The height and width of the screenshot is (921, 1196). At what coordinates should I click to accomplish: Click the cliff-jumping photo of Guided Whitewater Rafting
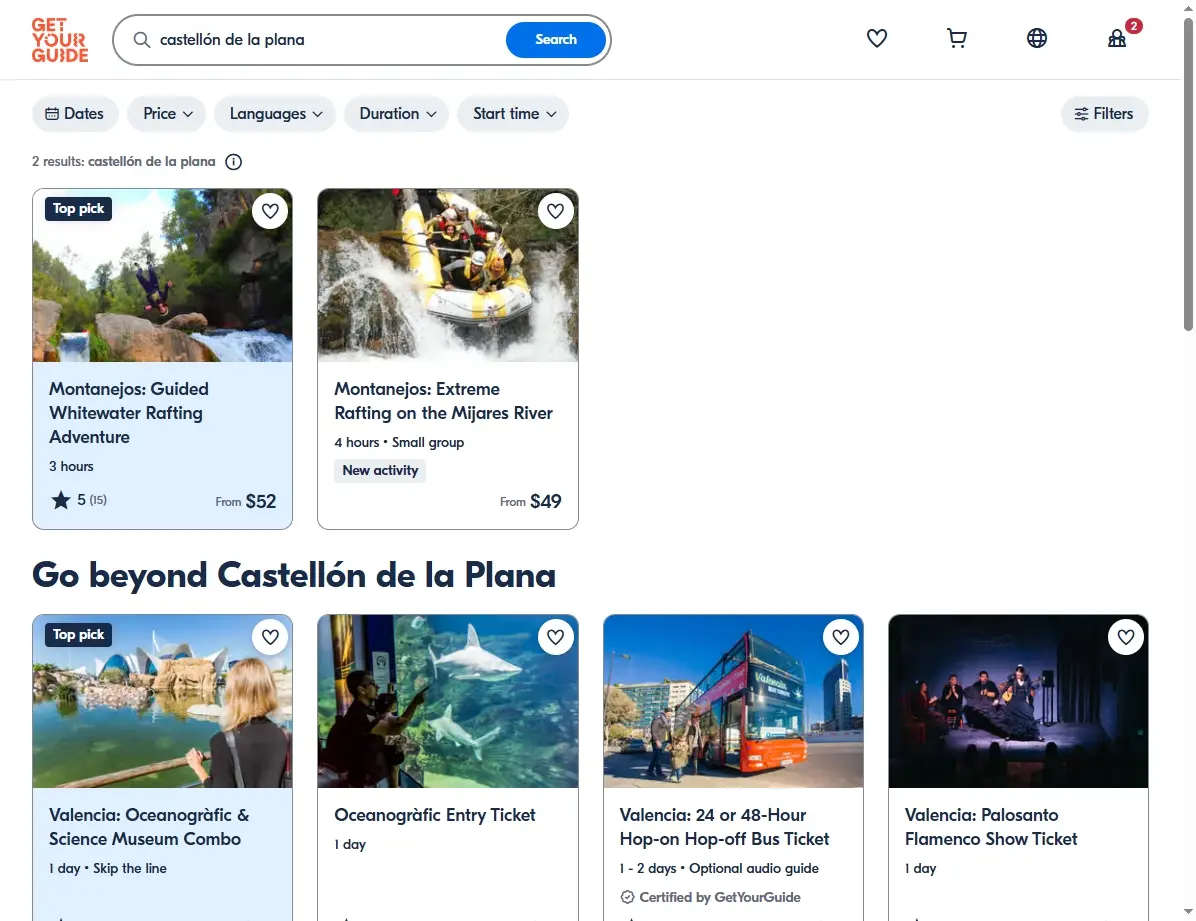point(162,275)
